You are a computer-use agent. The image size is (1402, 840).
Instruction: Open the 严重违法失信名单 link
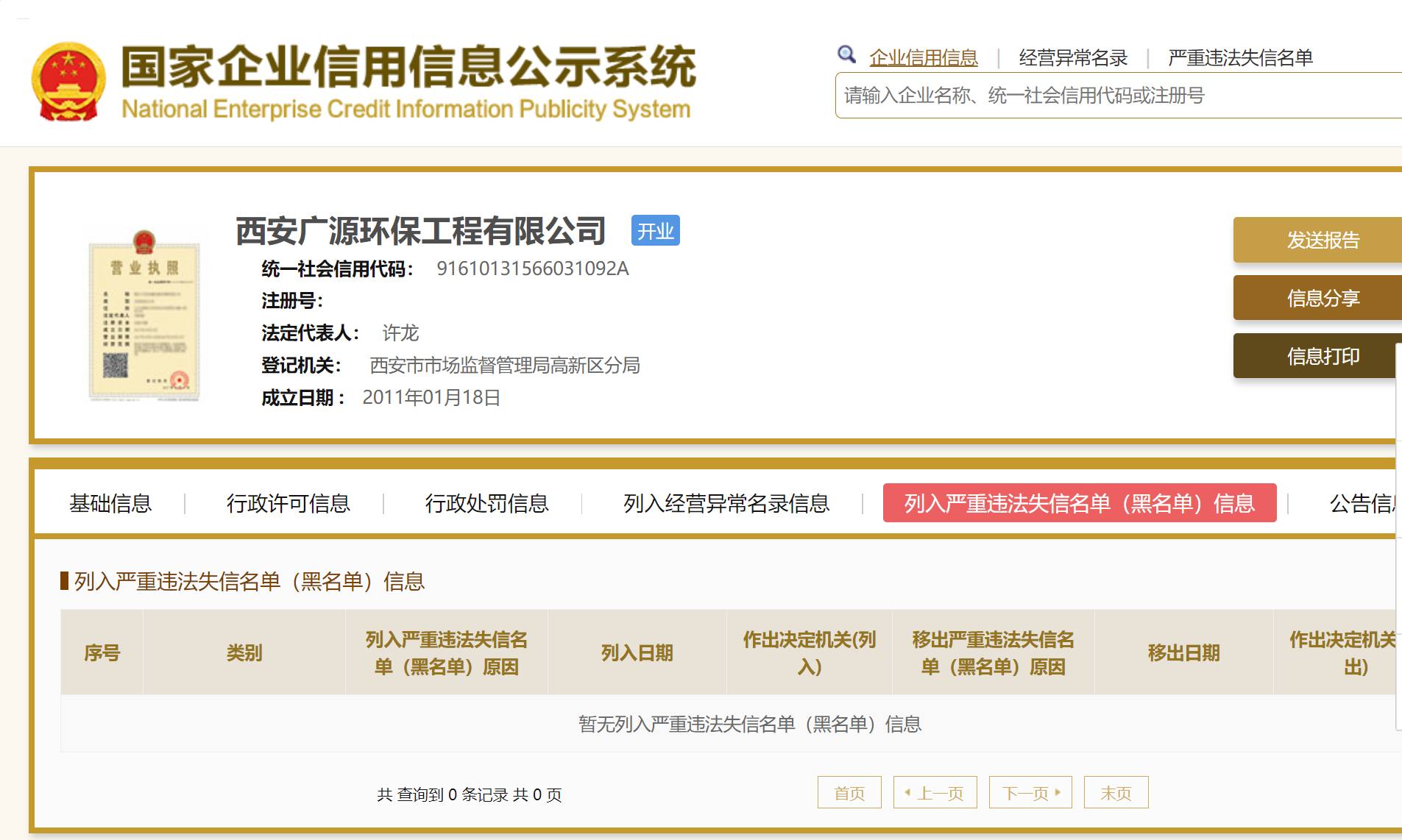tap(1240, 57)
